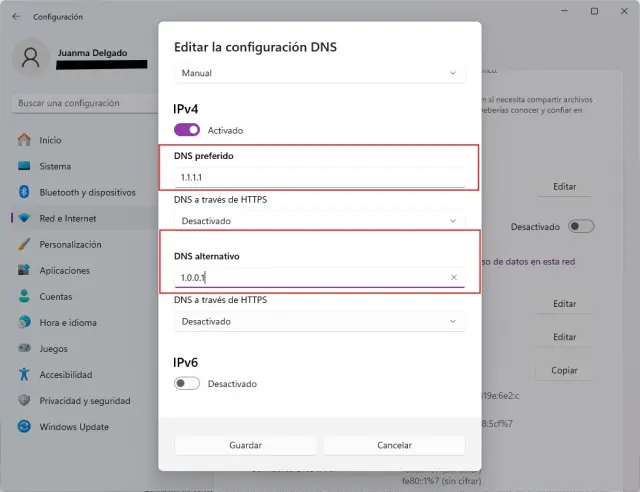Open the Aplicaciones icon in sidebar
This screenshot has height=492, width=640.
[24, 270]
